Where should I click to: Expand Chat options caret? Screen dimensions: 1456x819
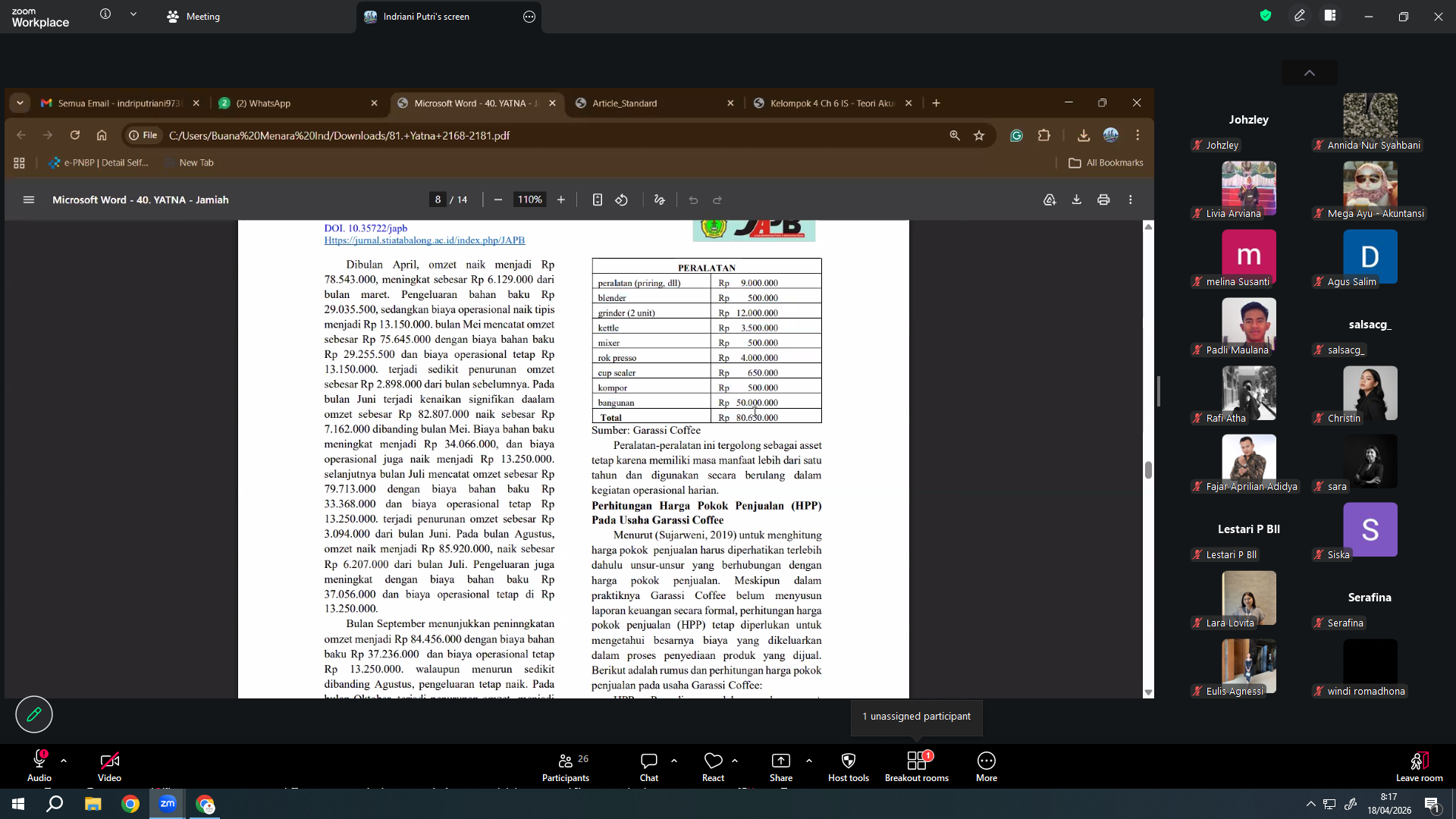pos(674,760)
